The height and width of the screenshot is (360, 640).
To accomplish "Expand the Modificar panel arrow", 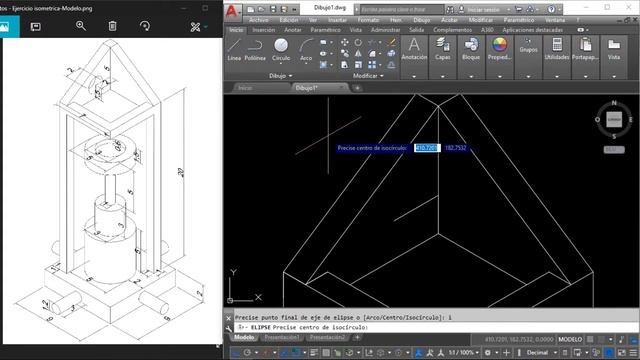I will click(382, 76).
